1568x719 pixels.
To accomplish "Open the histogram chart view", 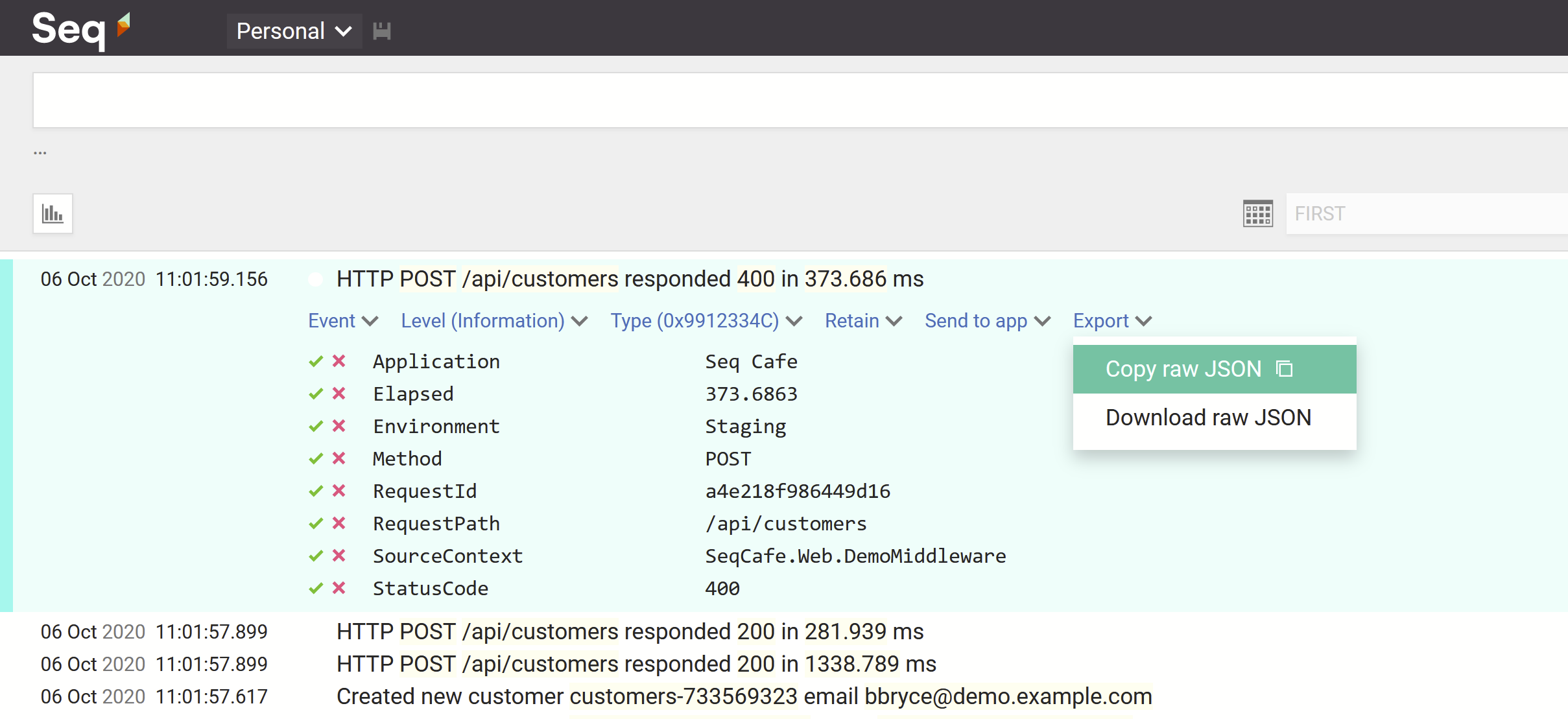I will coord(53,213).
